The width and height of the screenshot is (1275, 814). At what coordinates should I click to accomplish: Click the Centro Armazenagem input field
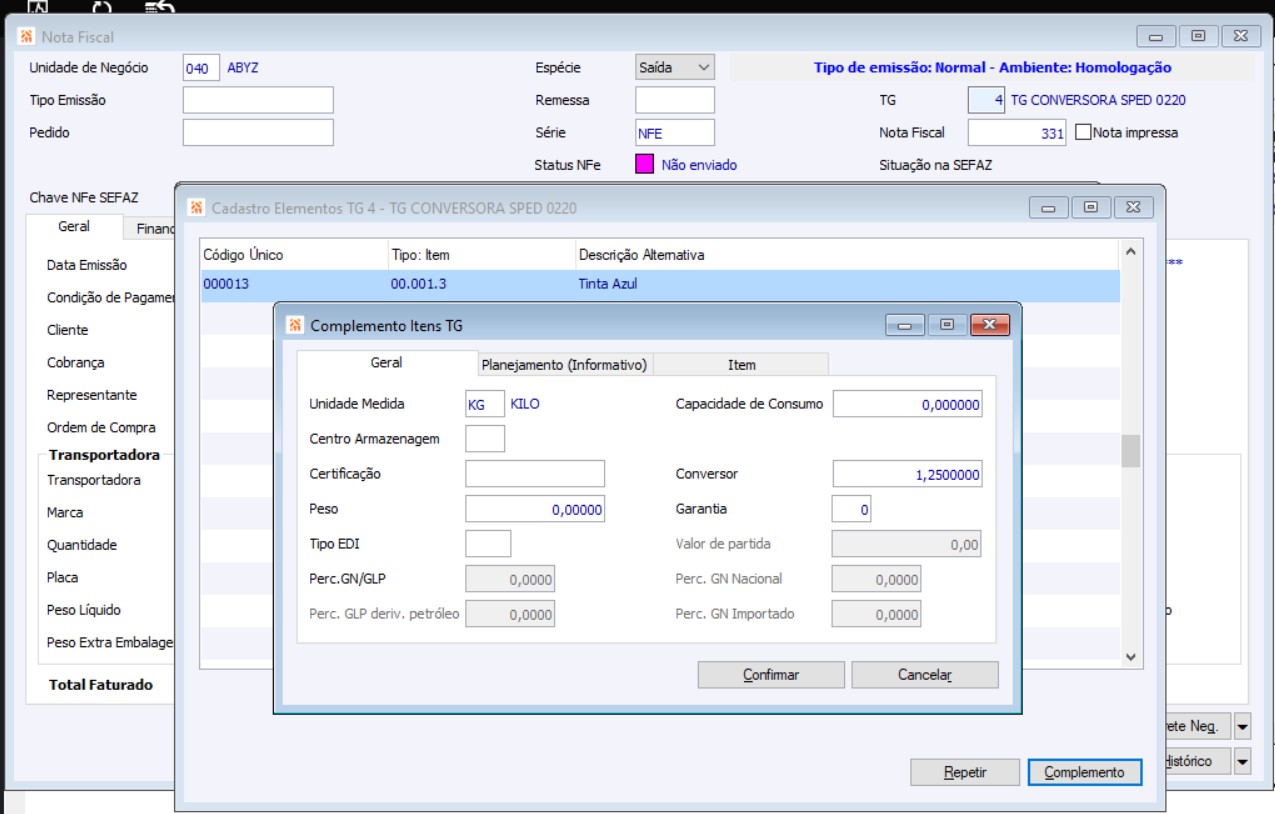(485, 439)
